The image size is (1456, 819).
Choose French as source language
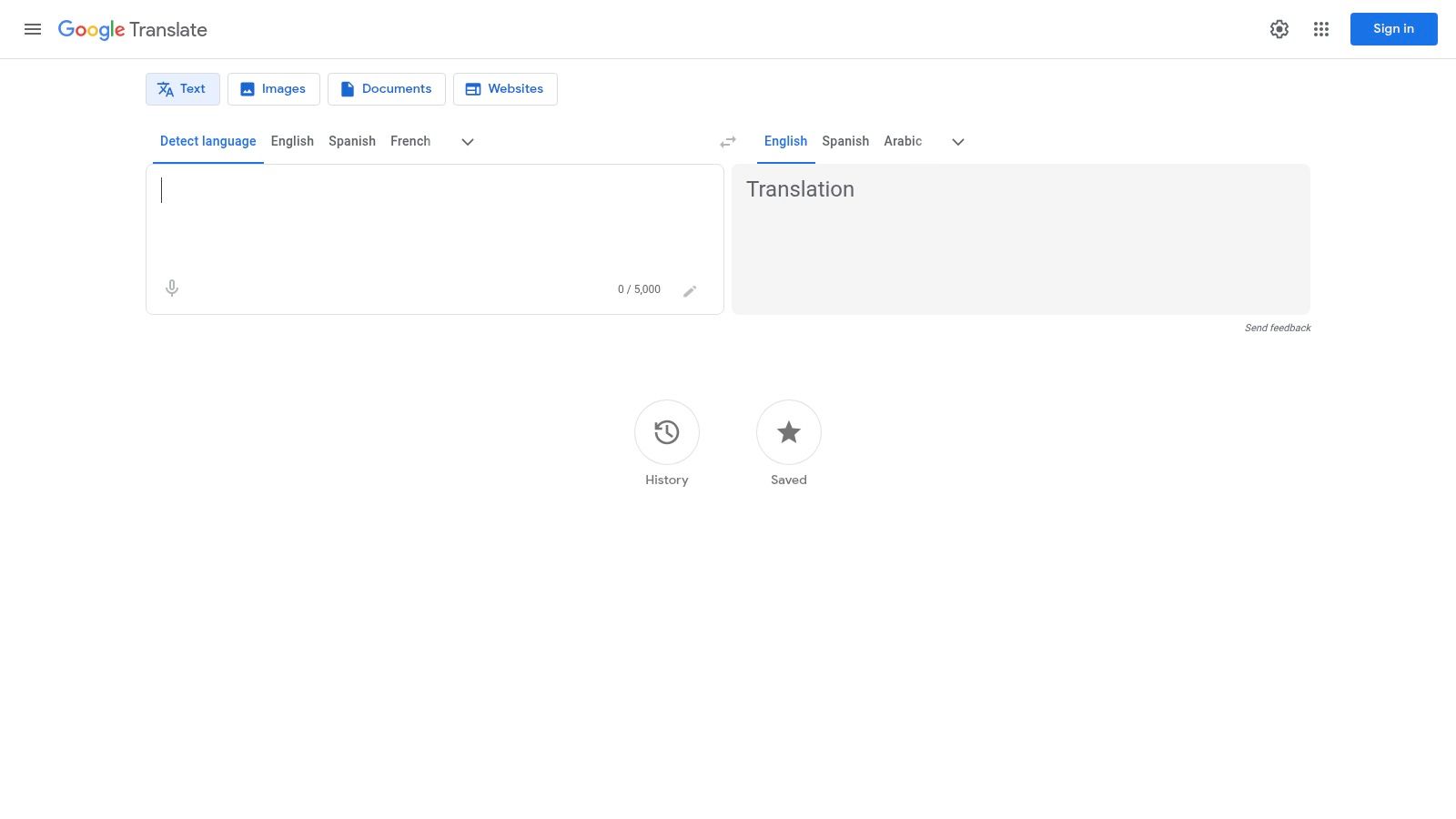coord(409,141)
